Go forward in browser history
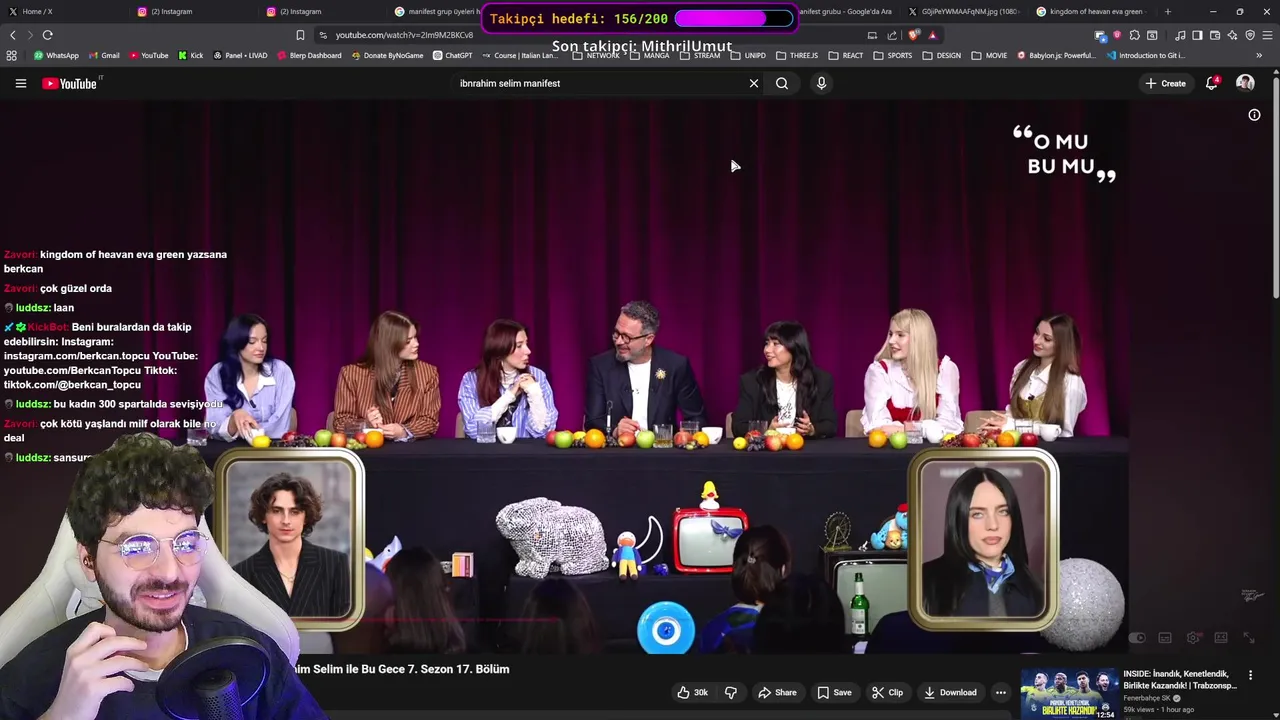This screenshot has width=1280, height=720. (29, 35)
